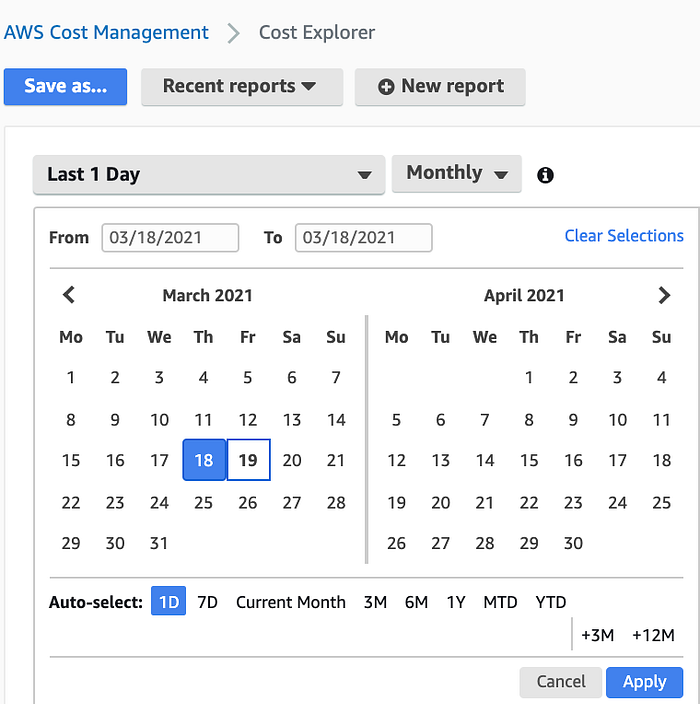
Task: Click the info icon beside Monthly
Action: click(x=545, y=175)
